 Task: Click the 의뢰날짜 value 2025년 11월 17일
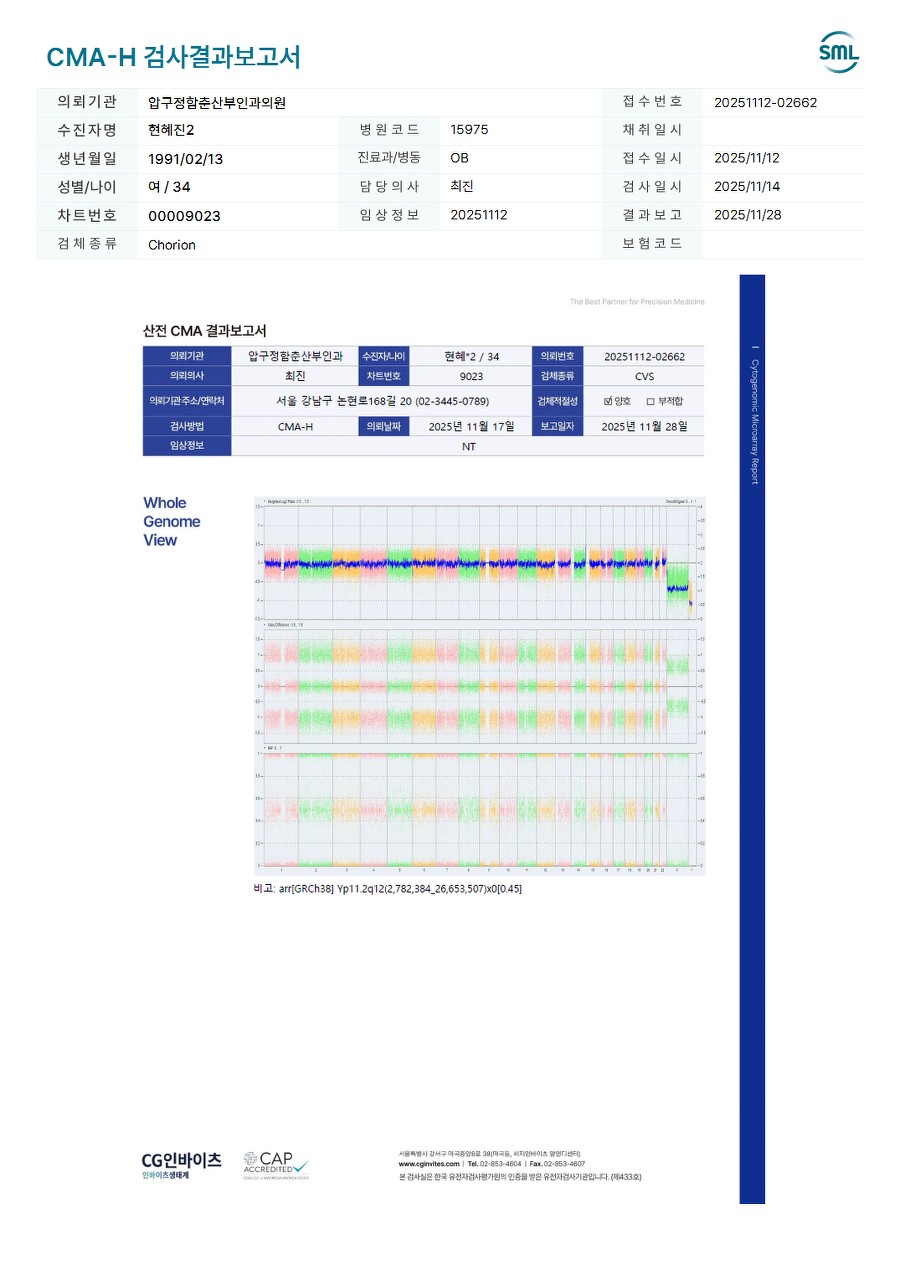click(x=471, y=426)
